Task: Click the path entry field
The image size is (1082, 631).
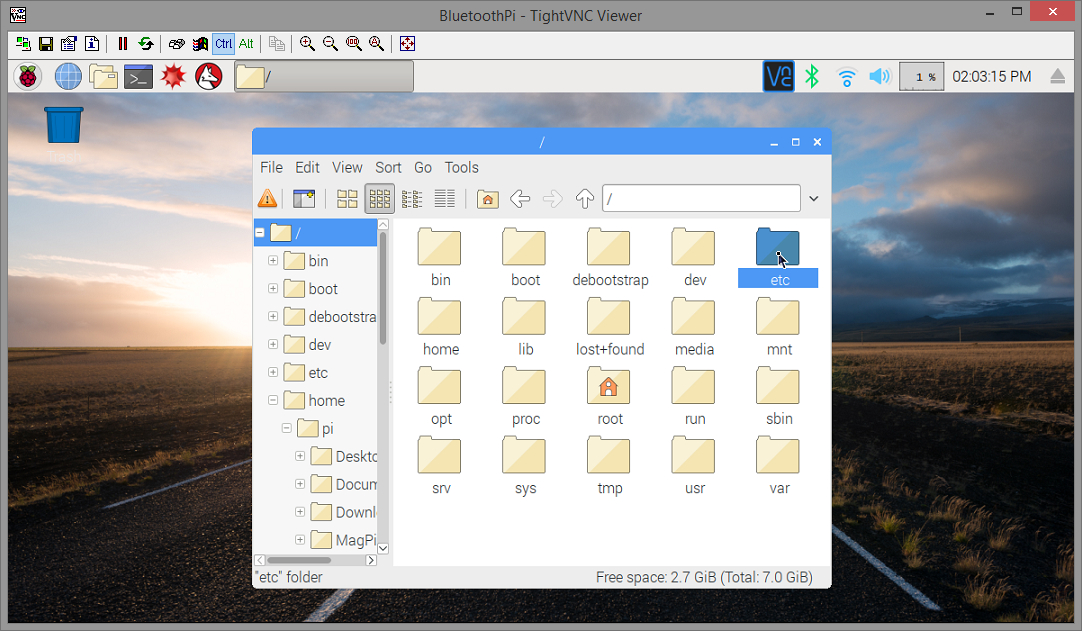Action: click(701, 199)
